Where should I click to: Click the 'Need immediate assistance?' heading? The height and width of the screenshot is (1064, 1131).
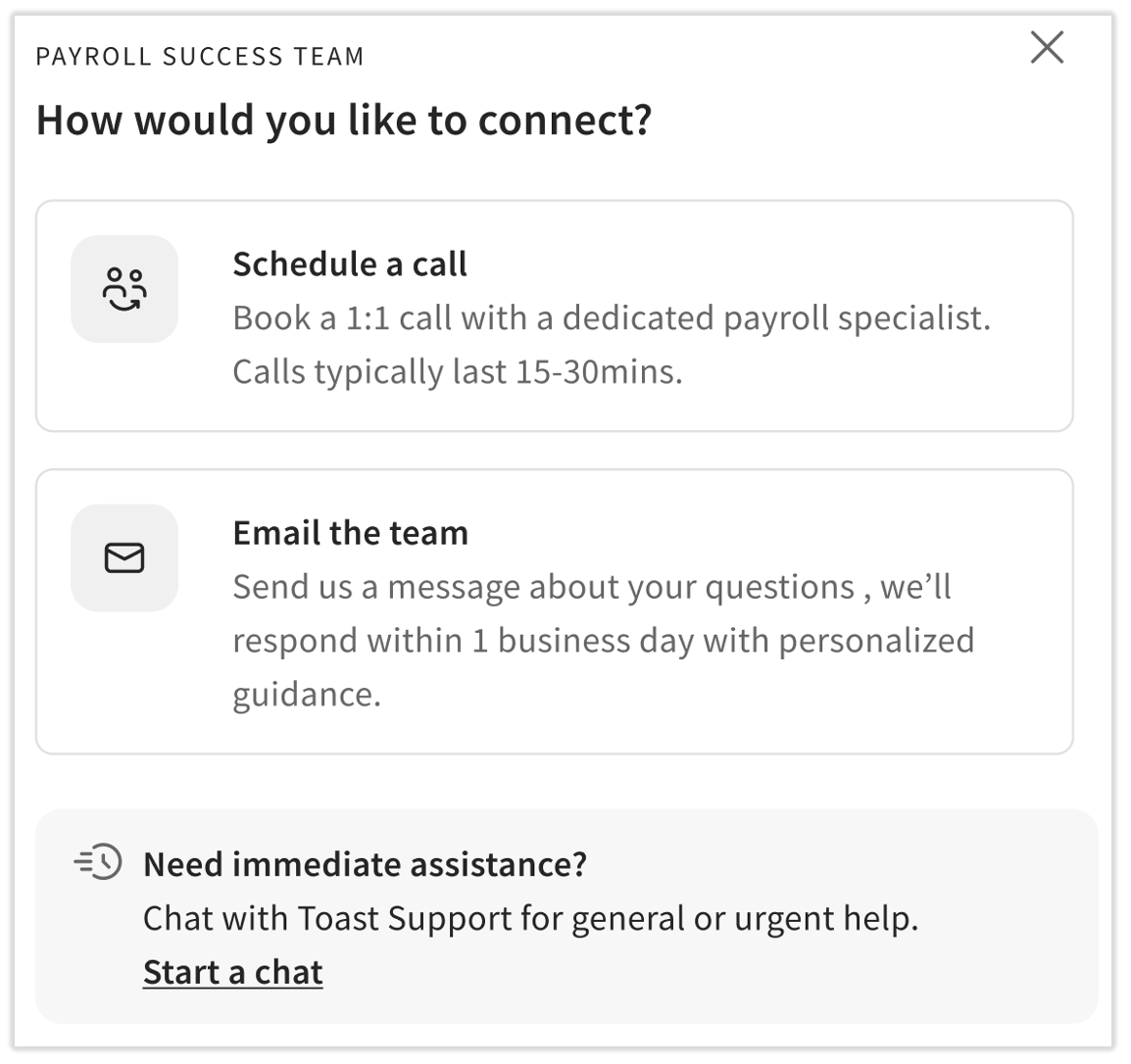(x=365, y=864)
